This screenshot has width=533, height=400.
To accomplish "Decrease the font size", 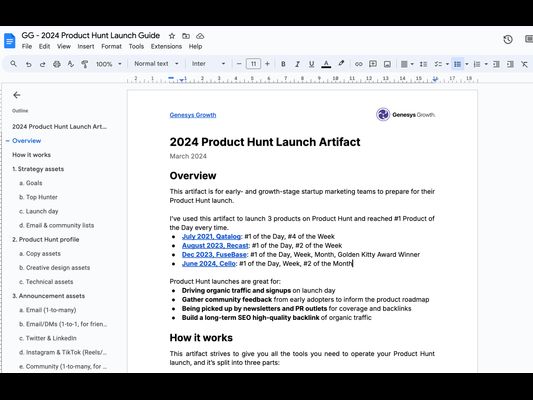I will (x=239, y=64).
